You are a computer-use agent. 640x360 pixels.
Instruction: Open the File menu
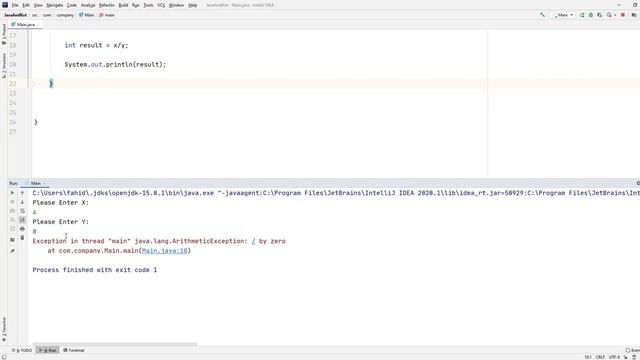(x=15, y=5)
